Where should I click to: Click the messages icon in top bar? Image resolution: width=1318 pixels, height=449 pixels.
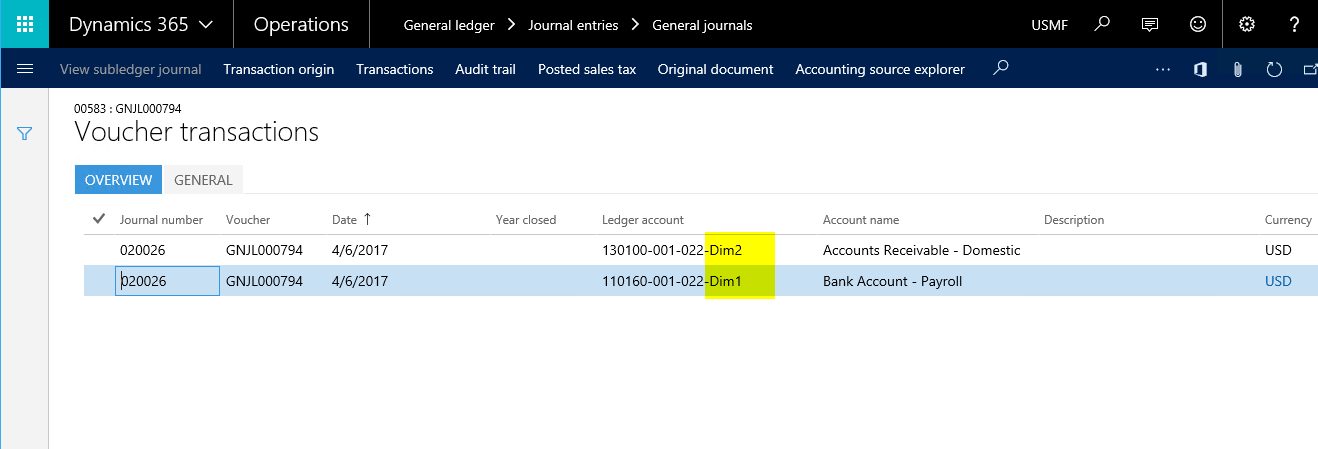coord(1150,24)
